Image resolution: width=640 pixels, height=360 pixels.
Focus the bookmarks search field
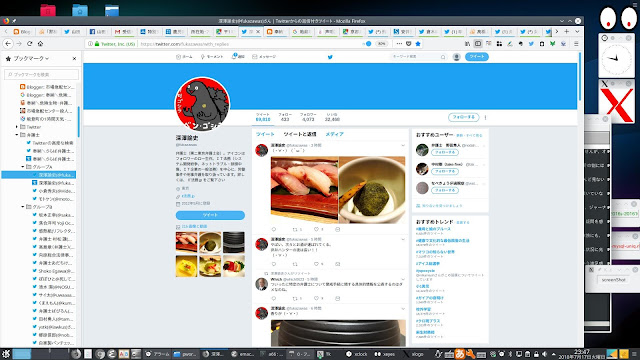[x=41, y=74]
